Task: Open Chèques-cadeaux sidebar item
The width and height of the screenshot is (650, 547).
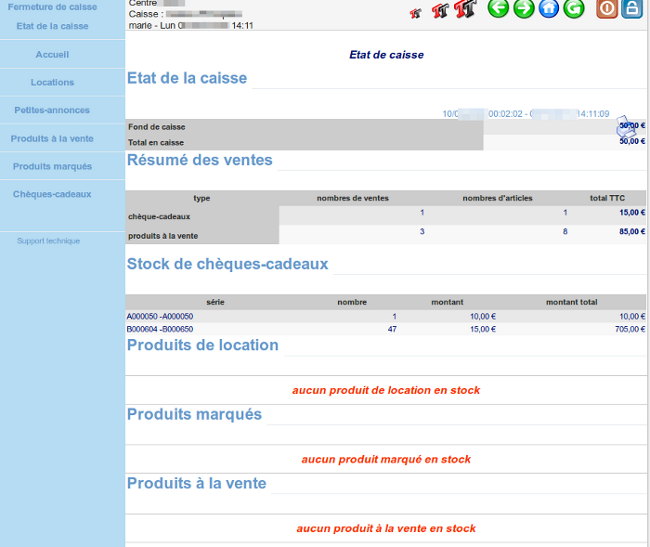Action: coord(52,195)
